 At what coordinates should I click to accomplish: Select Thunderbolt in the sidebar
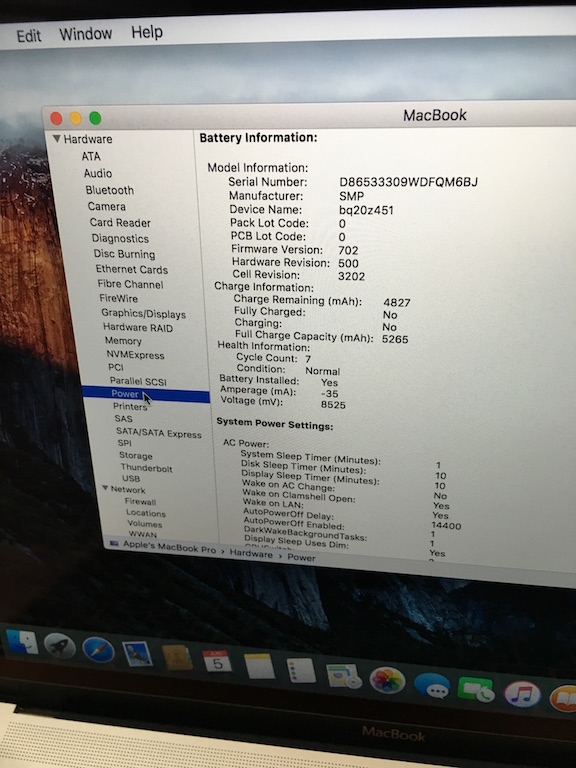[x=146, y=468]
